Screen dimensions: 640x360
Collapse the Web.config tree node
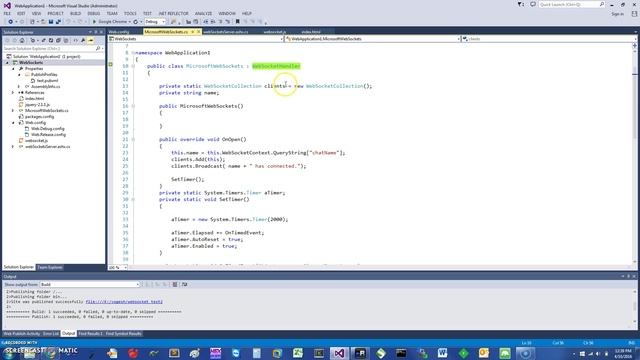[13, 122]
